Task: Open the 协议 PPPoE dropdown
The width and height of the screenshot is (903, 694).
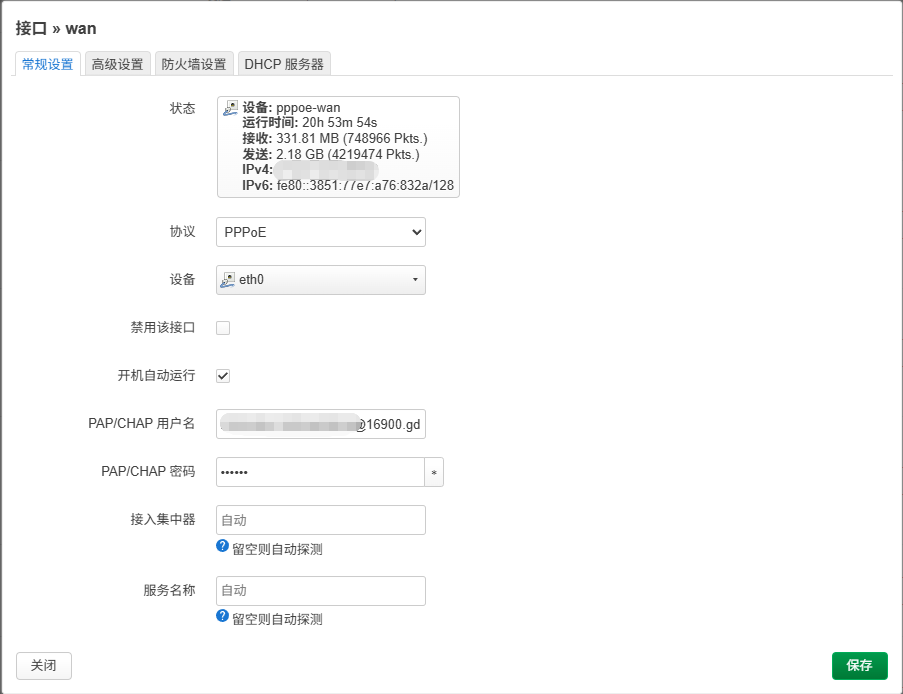Action: point(321,232)
